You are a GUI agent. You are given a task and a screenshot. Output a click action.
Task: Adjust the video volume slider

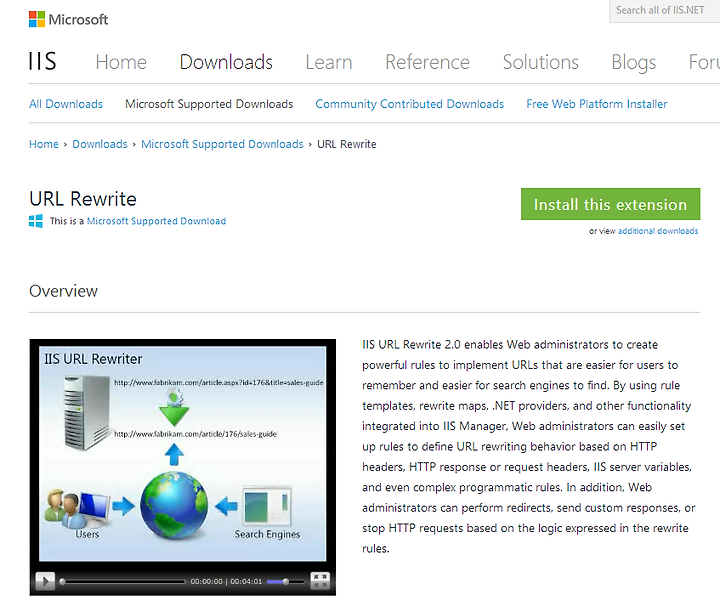(x=285, y=582)
